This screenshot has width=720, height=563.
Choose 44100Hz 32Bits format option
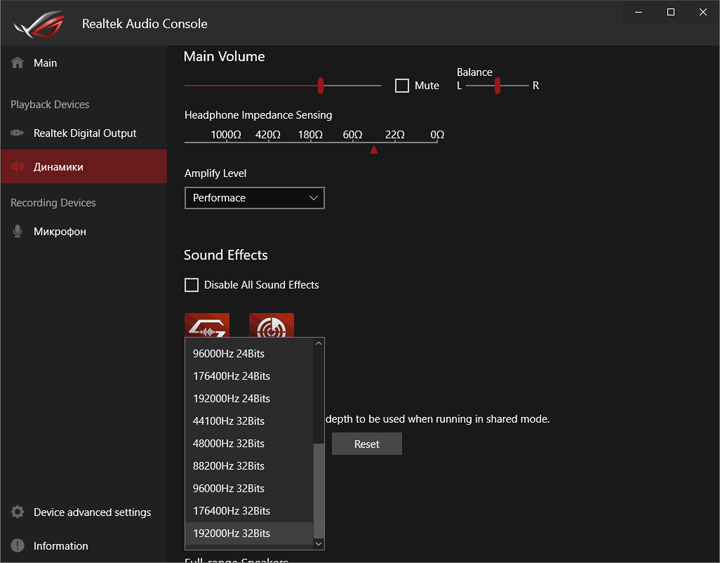coord(228,421)
